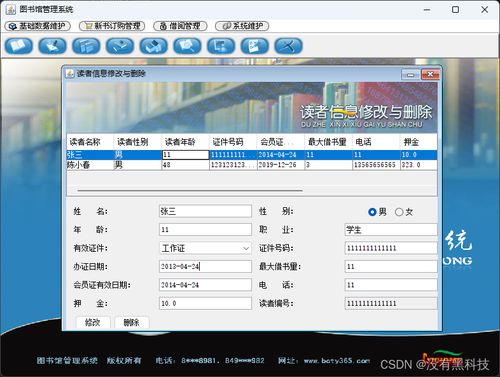The image size is (500, 377).
Task: Click the toolbar icon with magnifying glass
Action: (187, 46)
